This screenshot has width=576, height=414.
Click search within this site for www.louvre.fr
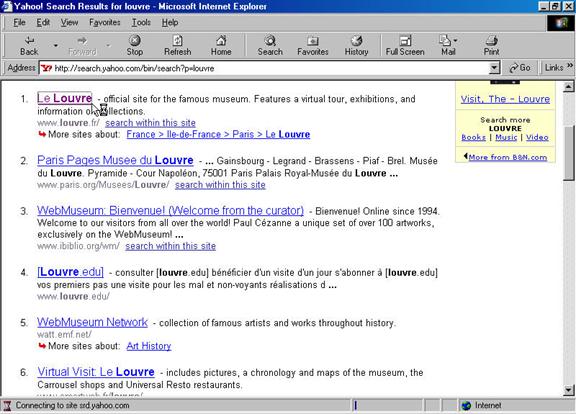[x=150, y=123]
